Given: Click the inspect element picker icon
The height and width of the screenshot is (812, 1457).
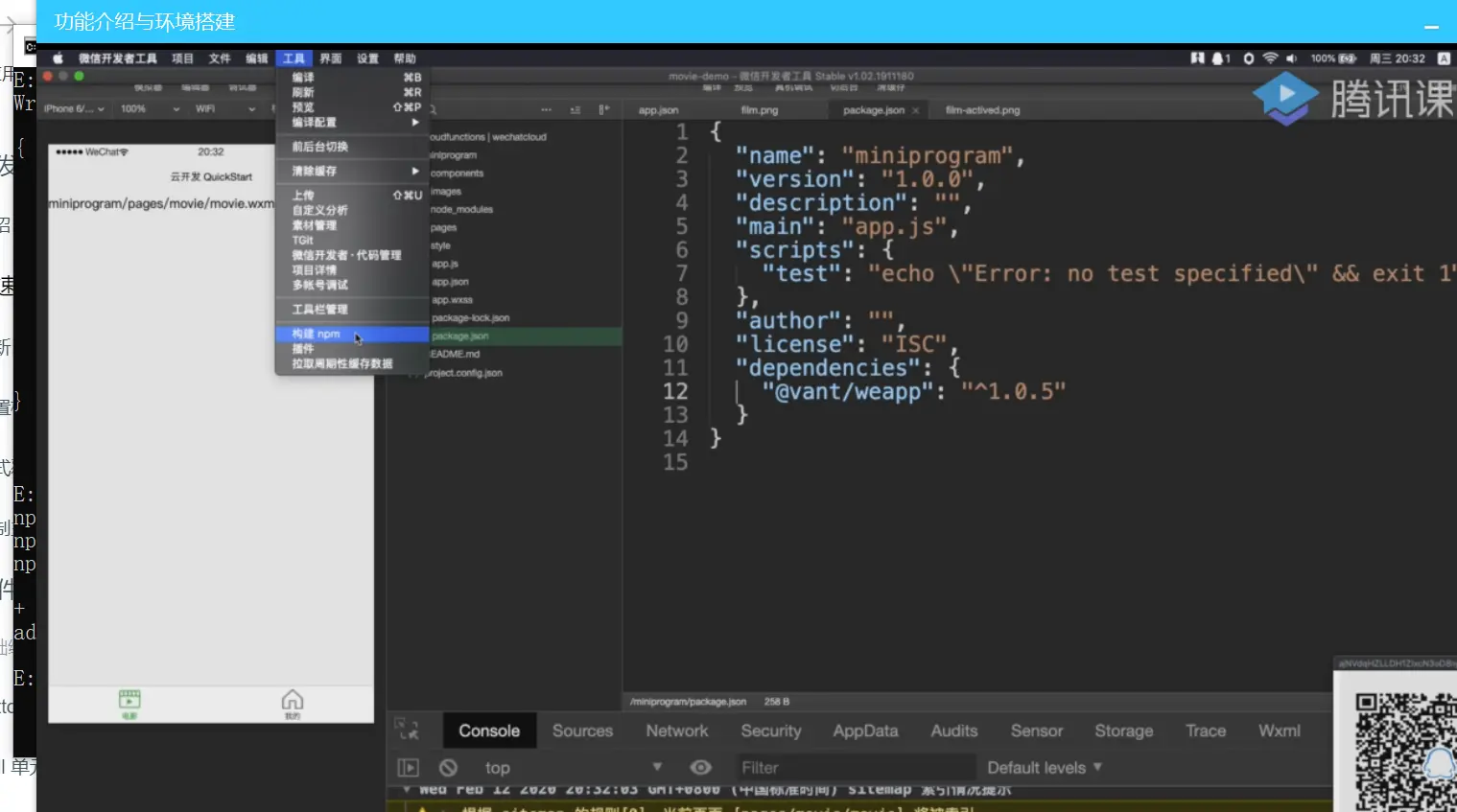Looking at the screenshot, I should 408,730.
